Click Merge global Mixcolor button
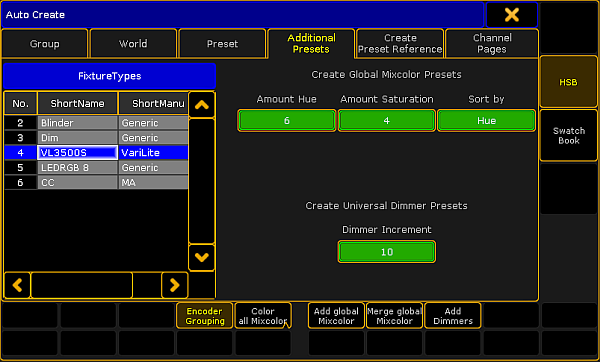Viewport: 600px width, 362px height. click(395, 316)
